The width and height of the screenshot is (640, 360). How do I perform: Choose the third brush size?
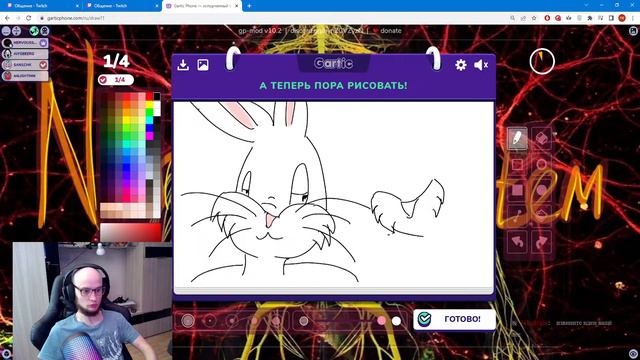(x=232, y=321)
